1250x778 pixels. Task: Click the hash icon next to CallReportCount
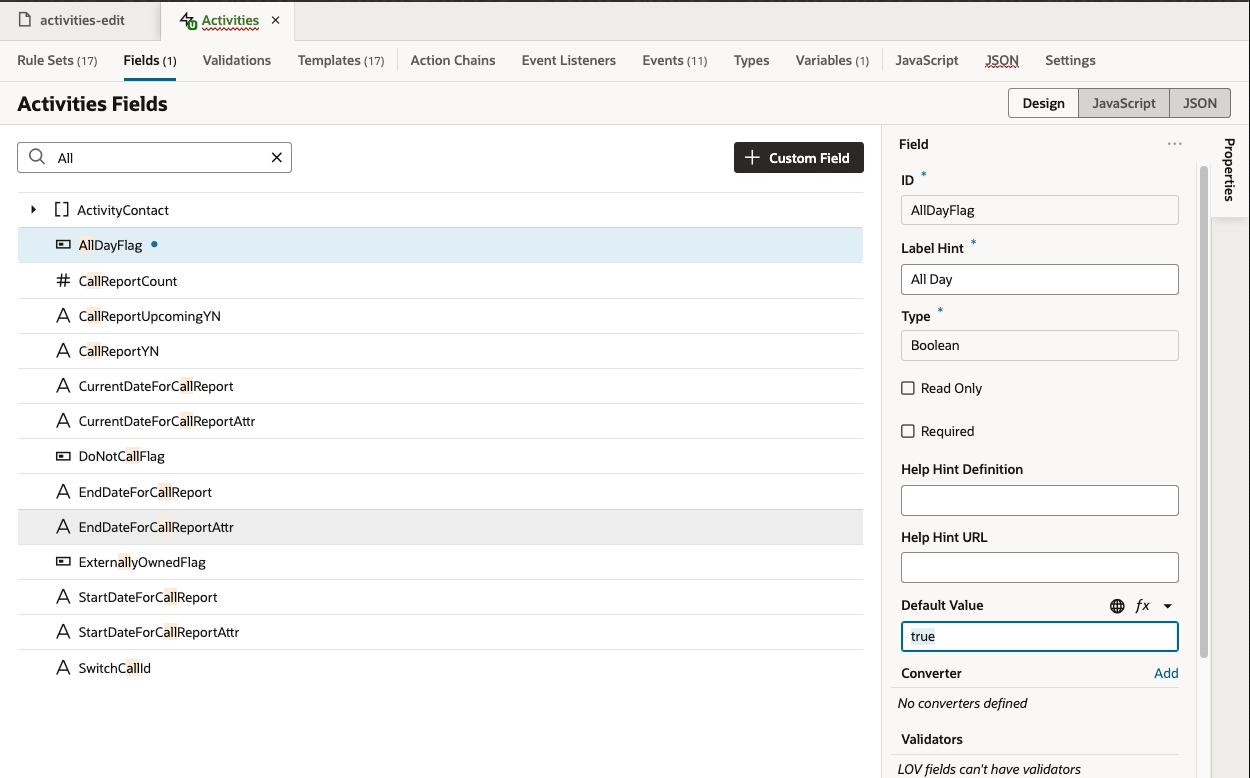(63, 281)
